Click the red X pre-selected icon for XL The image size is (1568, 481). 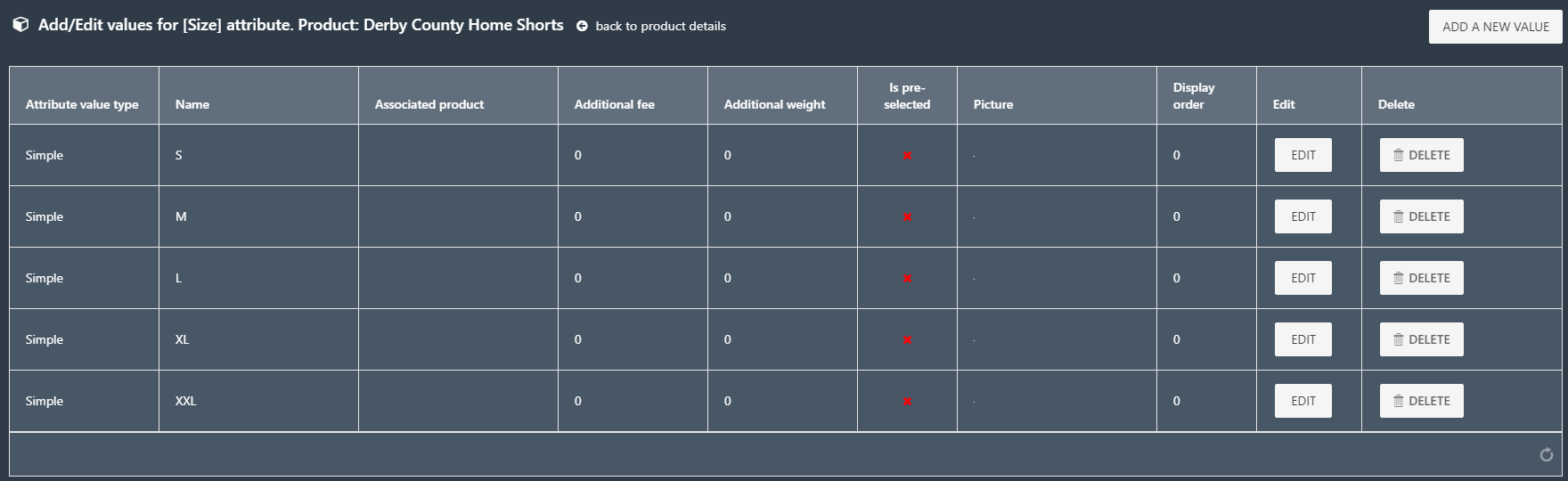[x=907, y=340]
